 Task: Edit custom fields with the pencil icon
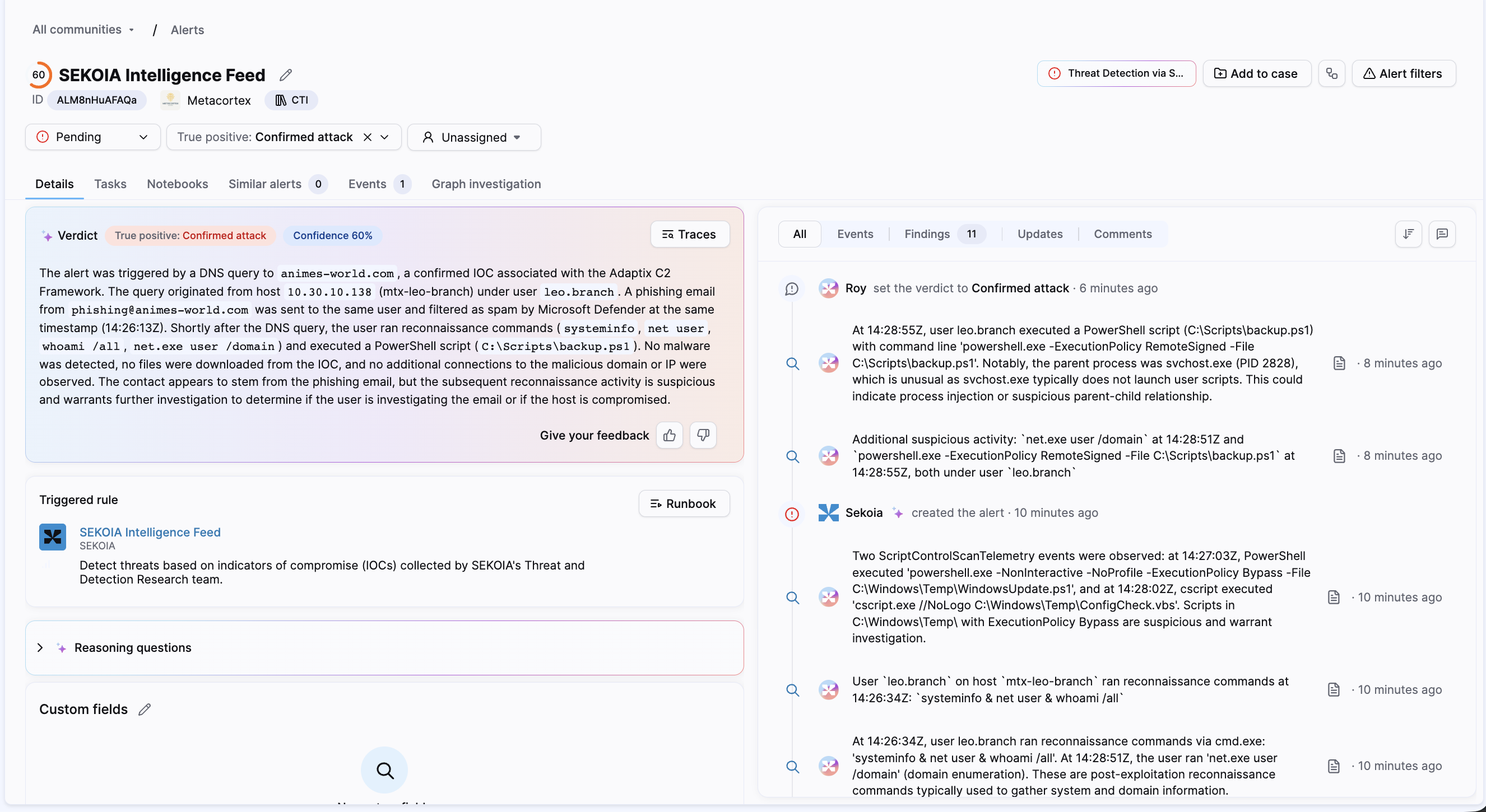[145, 710]
